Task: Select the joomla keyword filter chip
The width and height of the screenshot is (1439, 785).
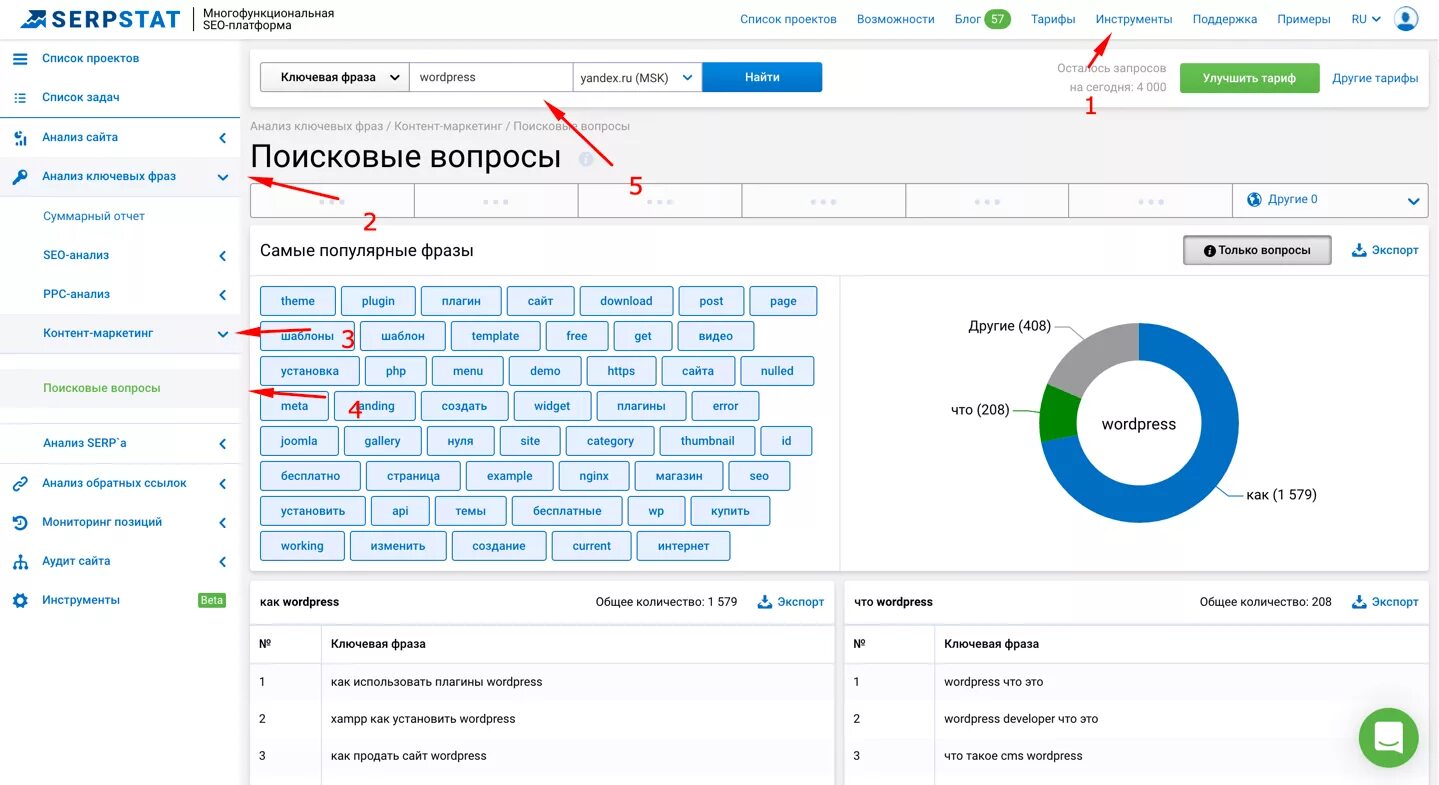Action: point(299,440)
